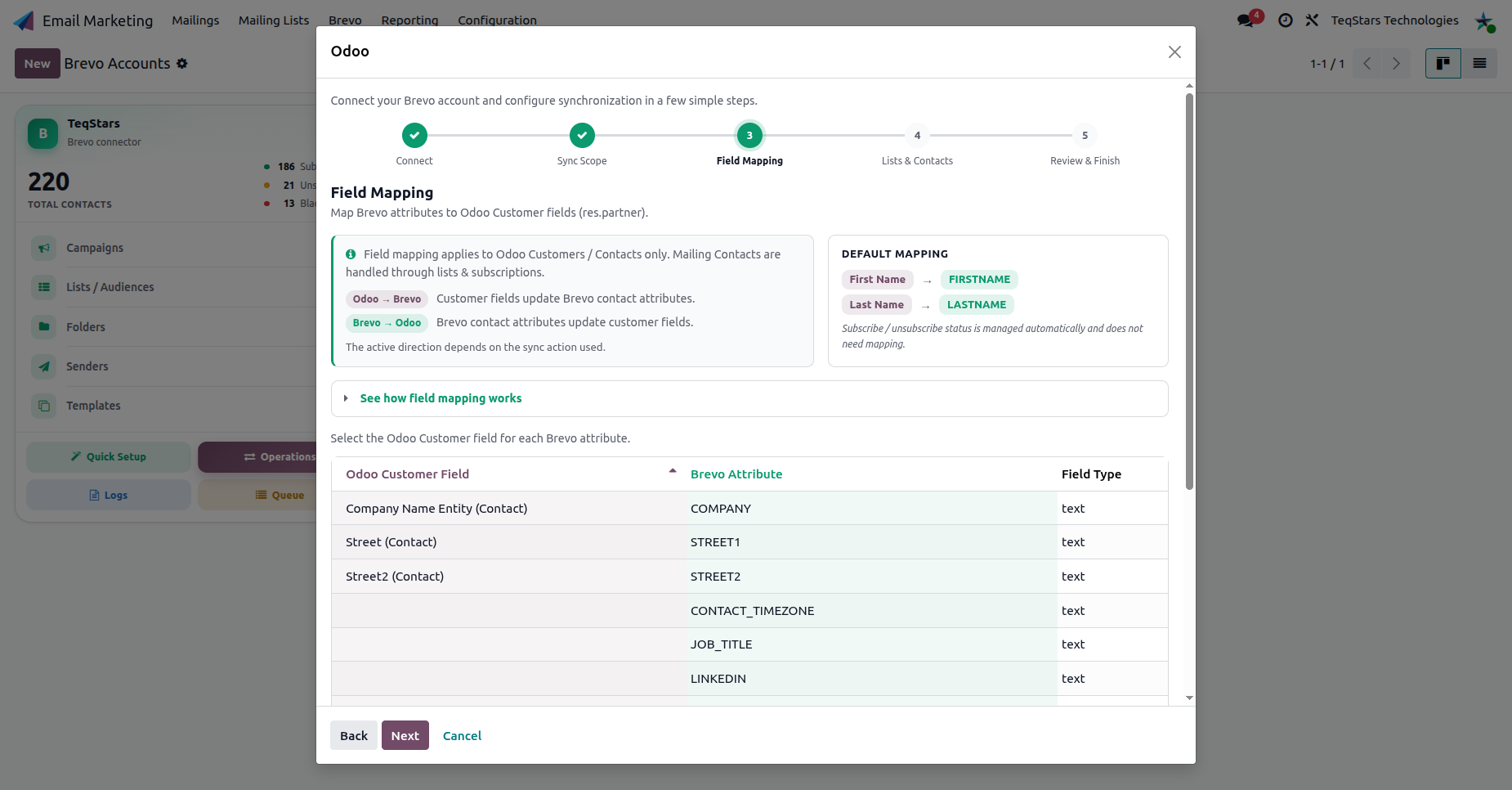Open the Mailing Lists menu
Viewport: 1512px width, 790px height.
click(274, 20)
